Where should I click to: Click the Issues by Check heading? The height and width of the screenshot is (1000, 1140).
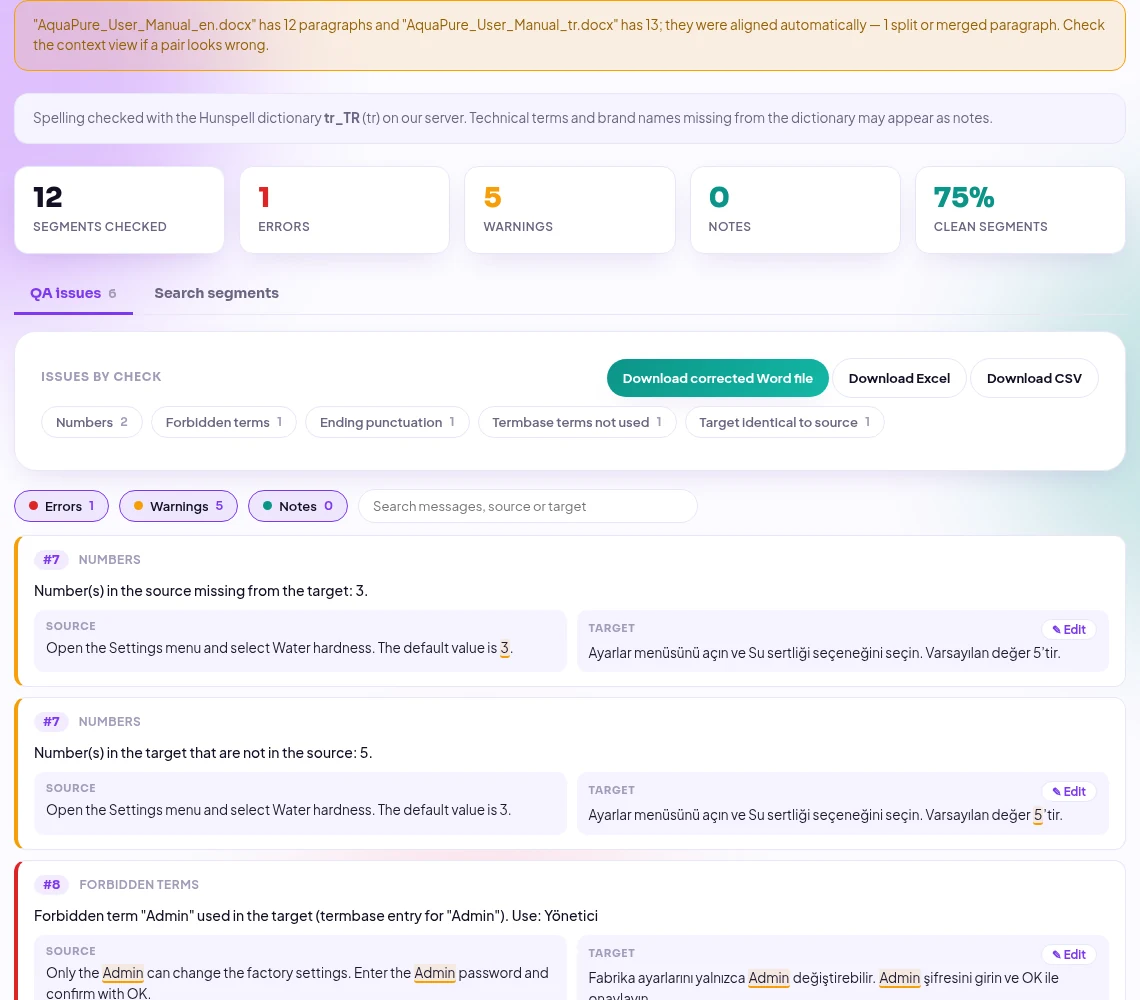[x=101, y=377]
